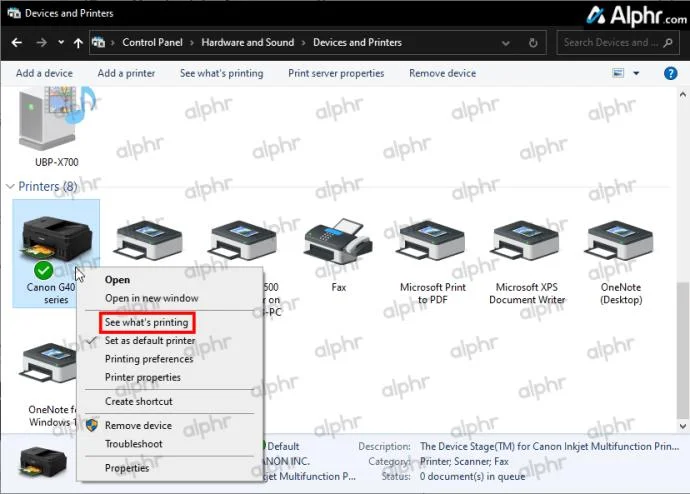
Task: Click the scroll up arrow
Action: (683, 94)
